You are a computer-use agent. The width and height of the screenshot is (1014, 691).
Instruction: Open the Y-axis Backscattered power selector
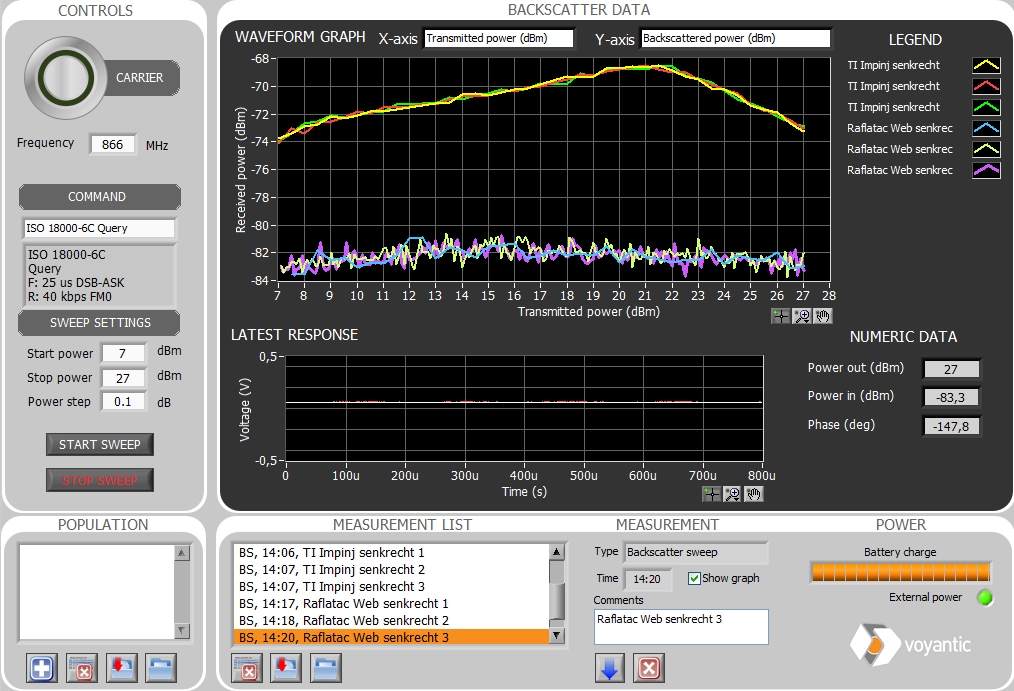coord(735,39)
